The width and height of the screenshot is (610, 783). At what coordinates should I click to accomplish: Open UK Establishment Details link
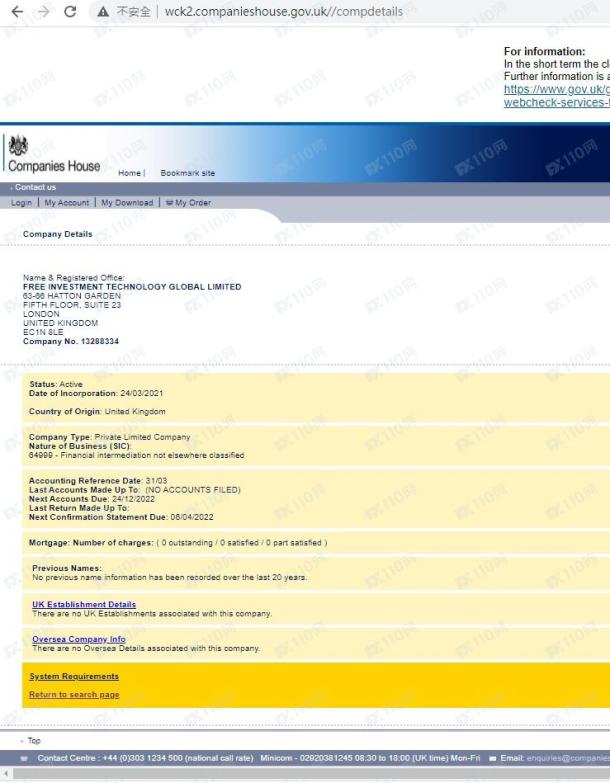pos(84,604)
